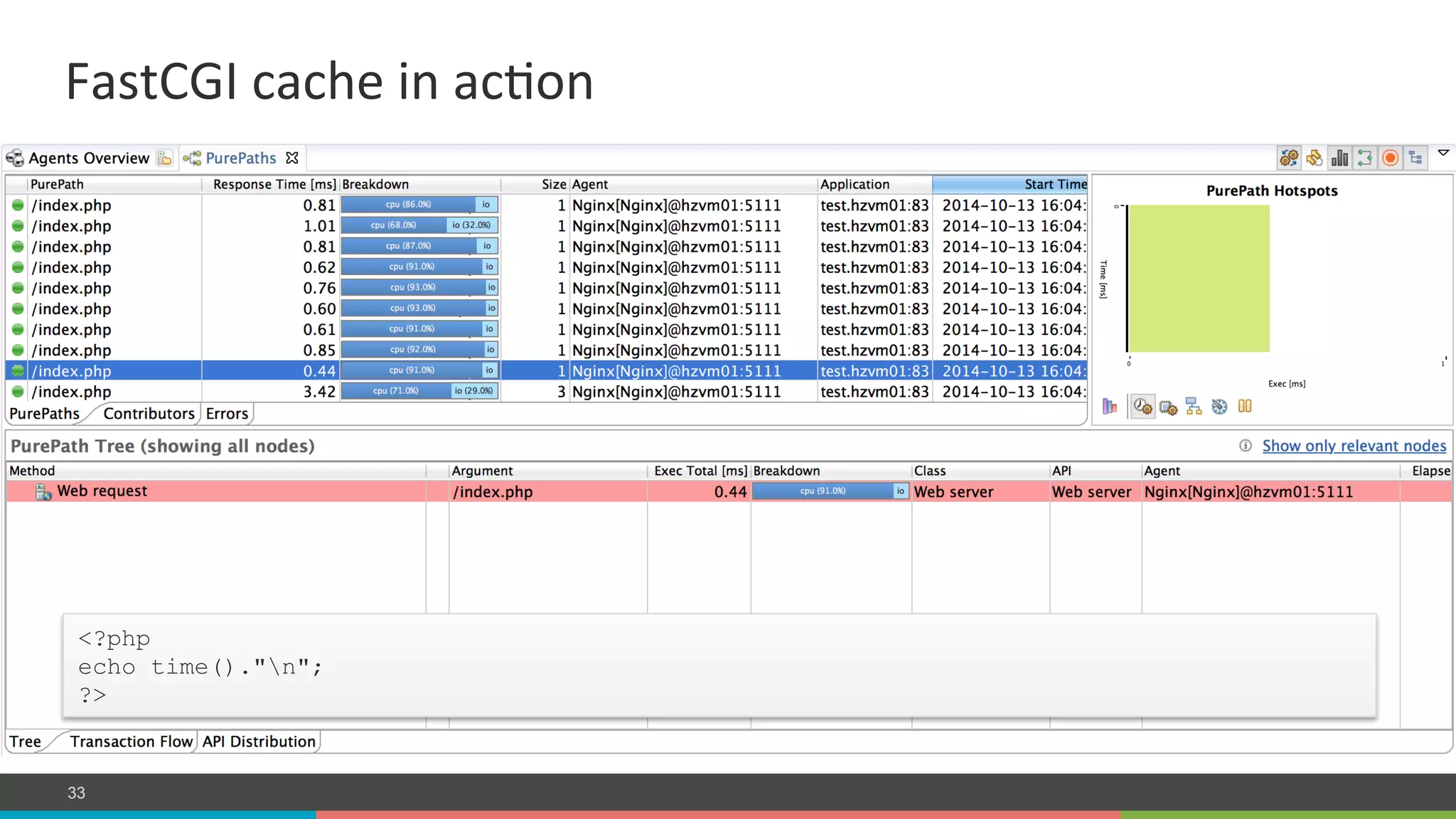Click the network hierarchy hotspot icon
The height and width of the screenshot is (819, 1456).
1194,407
